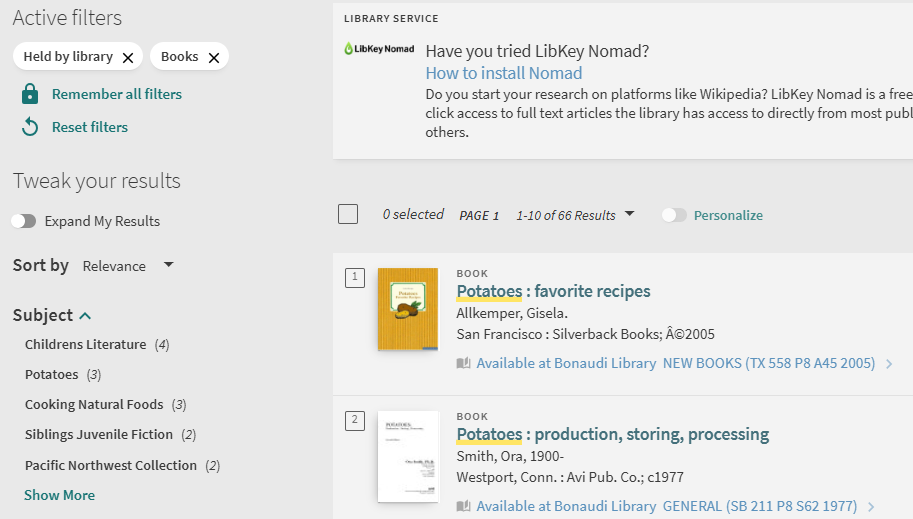
Task: Check the select-all results checkbox
Action: click(348, 214)
